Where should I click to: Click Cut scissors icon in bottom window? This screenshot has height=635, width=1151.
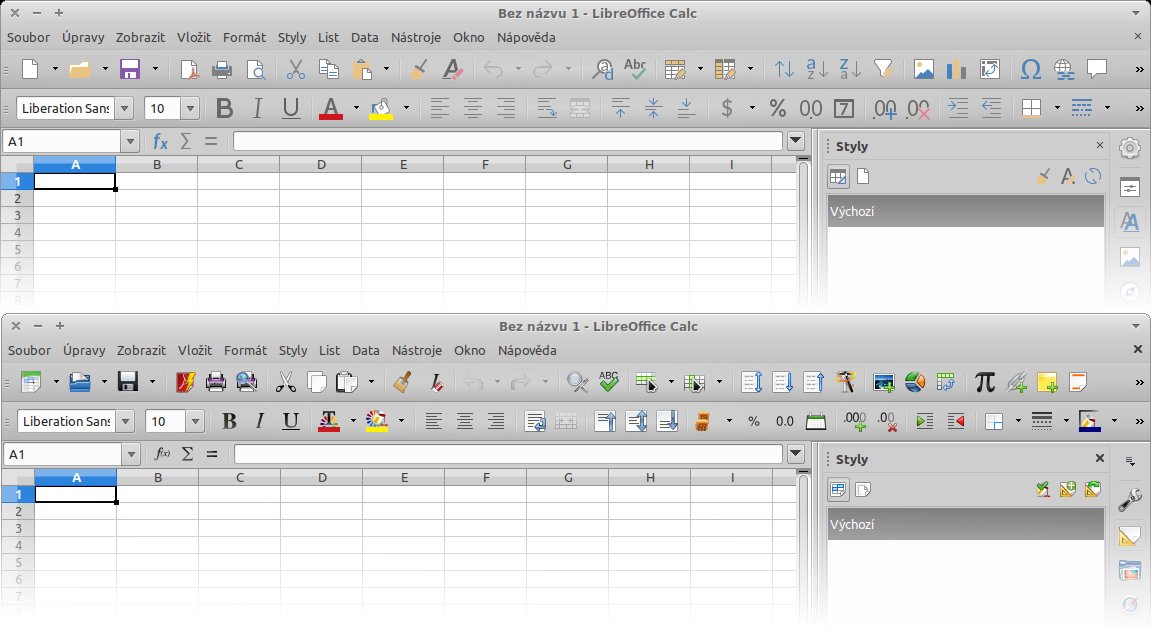[286, 382]
